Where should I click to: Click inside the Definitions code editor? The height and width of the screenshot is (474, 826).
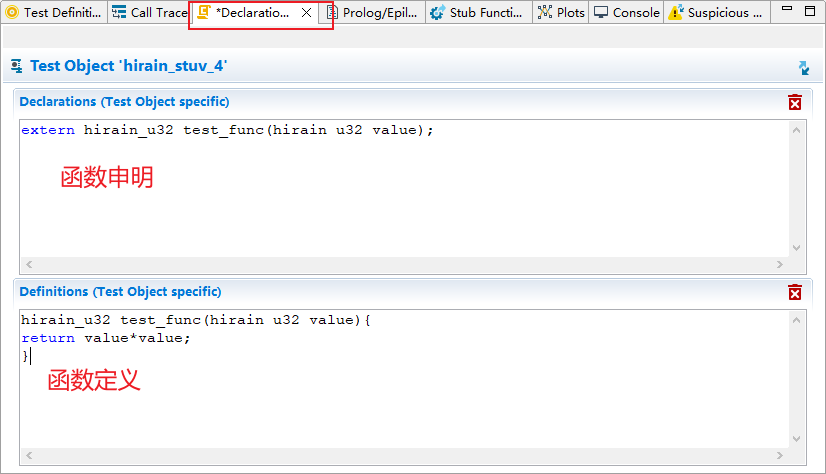404,379
